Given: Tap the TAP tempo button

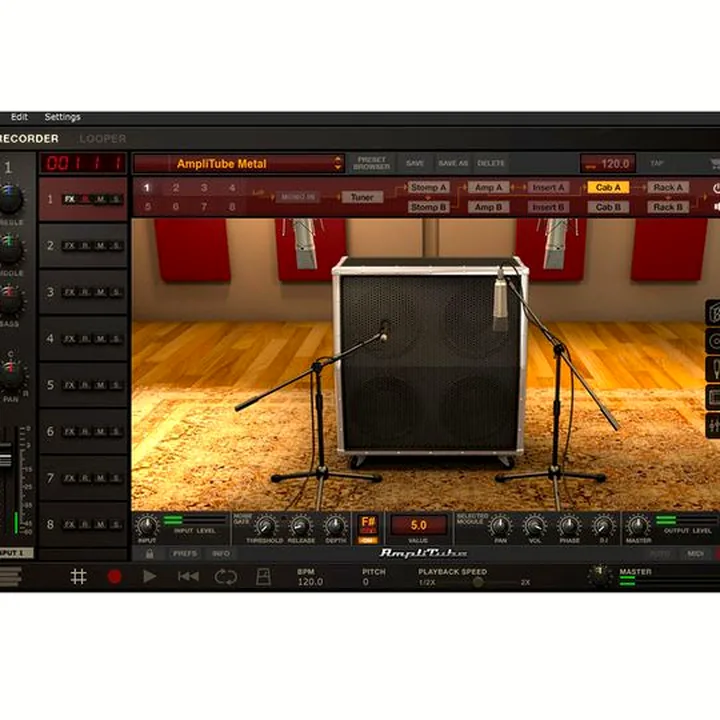Looking at the screenshot, I should [x=657, y=163].
